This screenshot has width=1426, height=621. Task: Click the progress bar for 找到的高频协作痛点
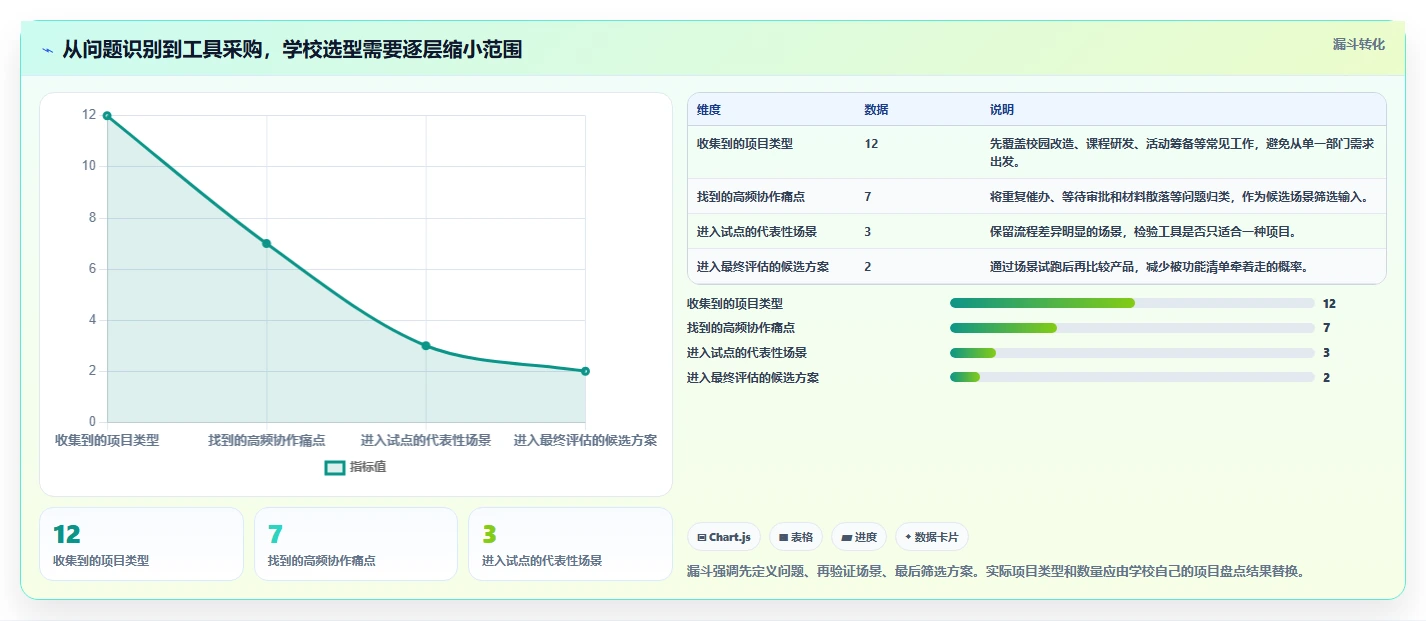[x=1132, y=328]
